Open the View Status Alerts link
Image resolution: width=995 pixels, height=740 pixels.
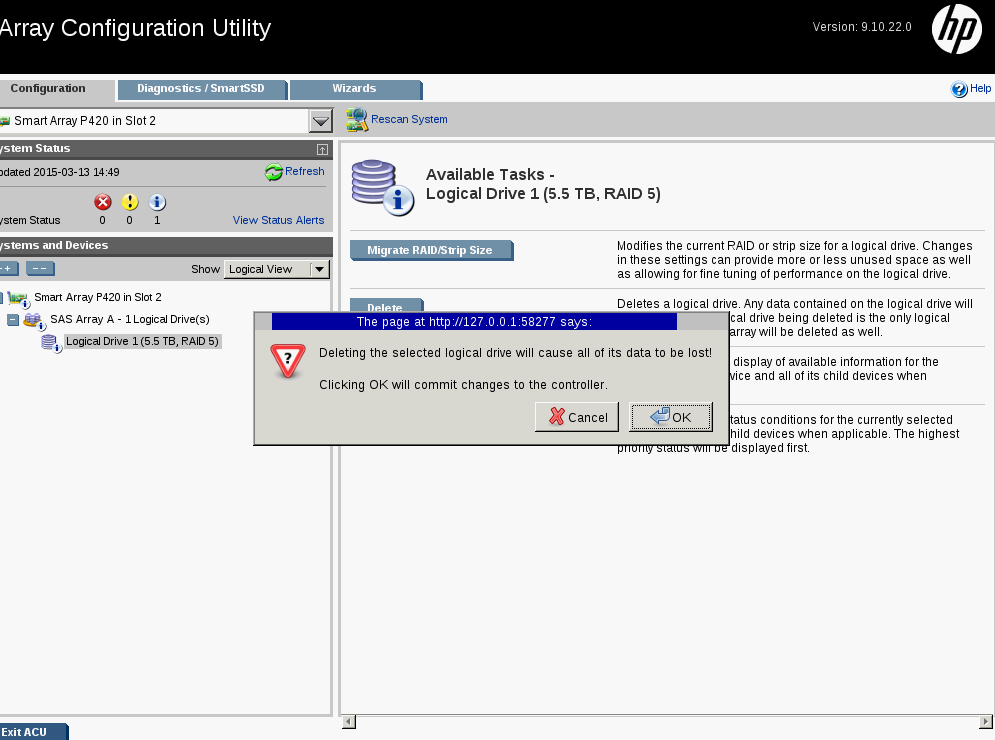[x=278, y=220]
